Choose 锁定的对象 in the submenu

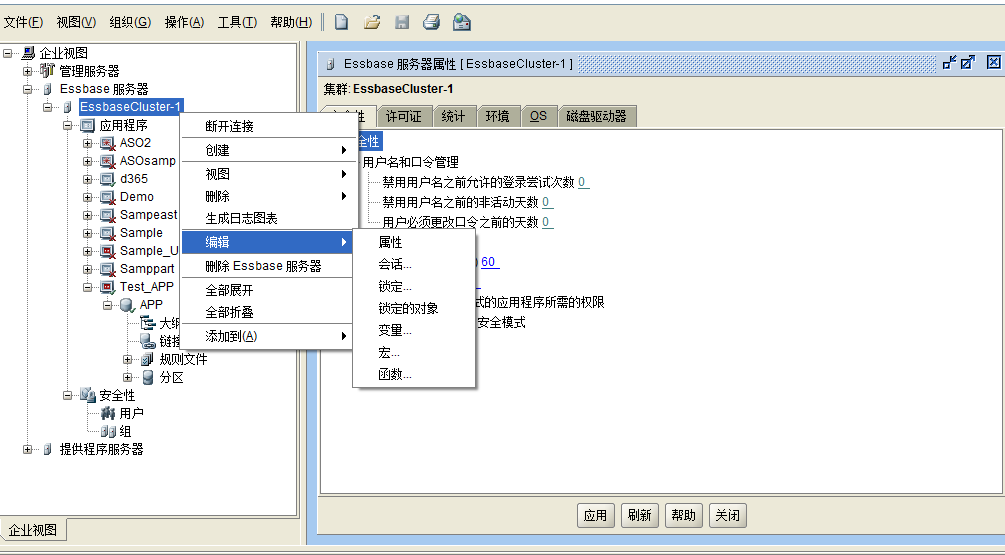(414, 308)
